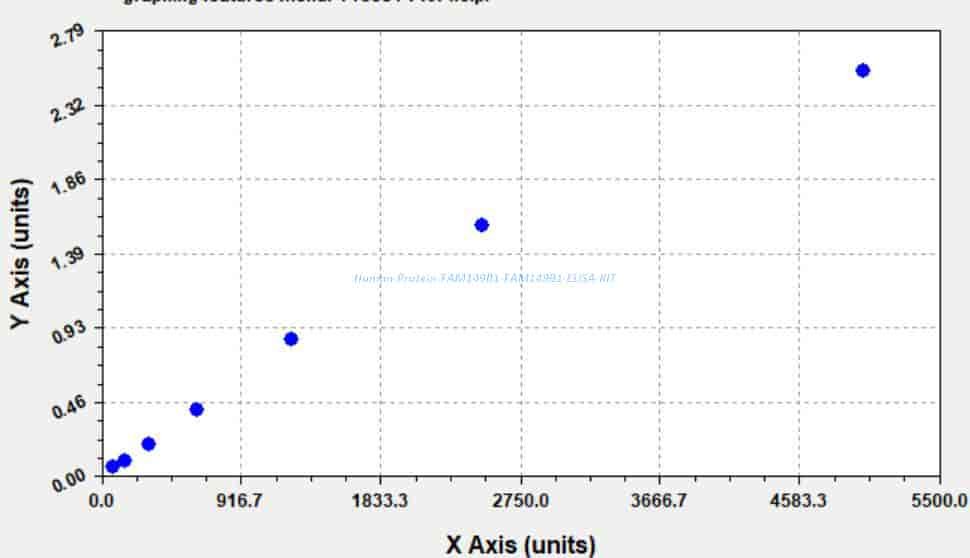
Task: Click the Y axis label '0.93'
Action: click(68, 333)
